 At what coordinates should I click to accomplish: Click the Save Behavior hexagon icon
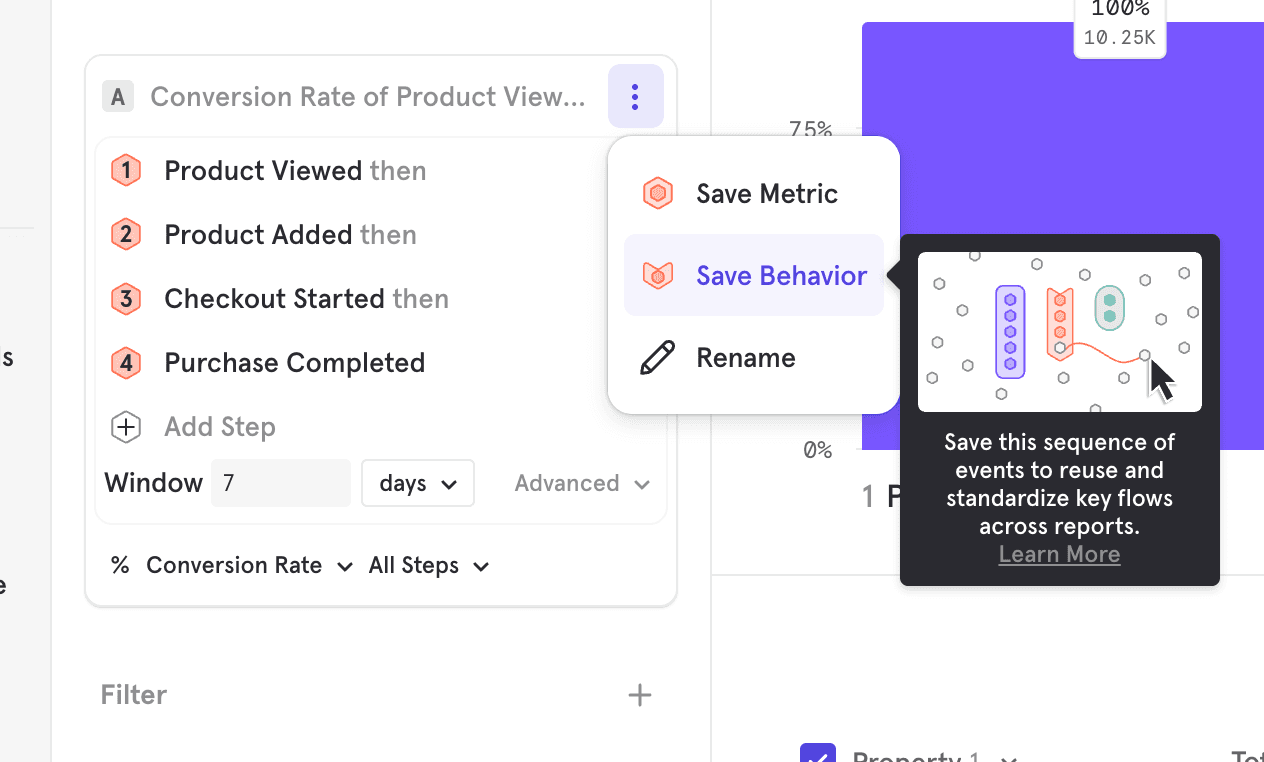click(x=657, y=275)
